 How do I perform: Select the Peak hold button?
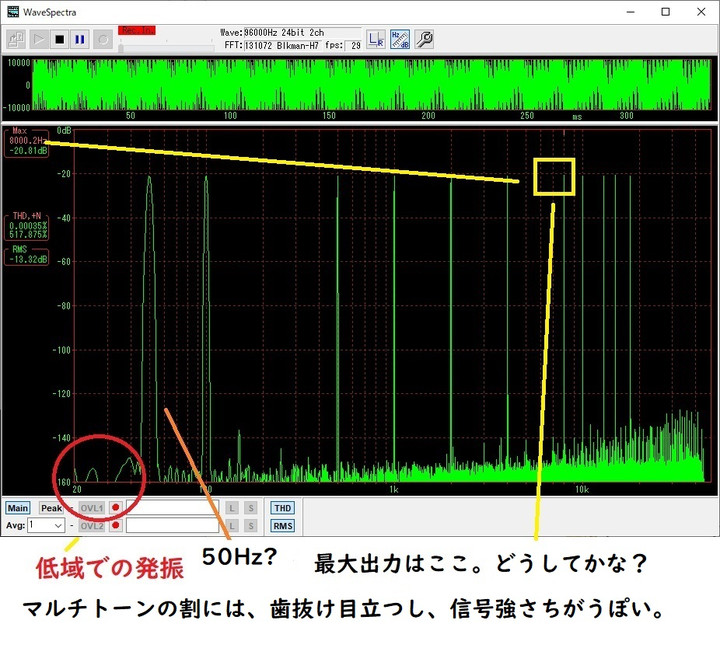click(51, 508)
